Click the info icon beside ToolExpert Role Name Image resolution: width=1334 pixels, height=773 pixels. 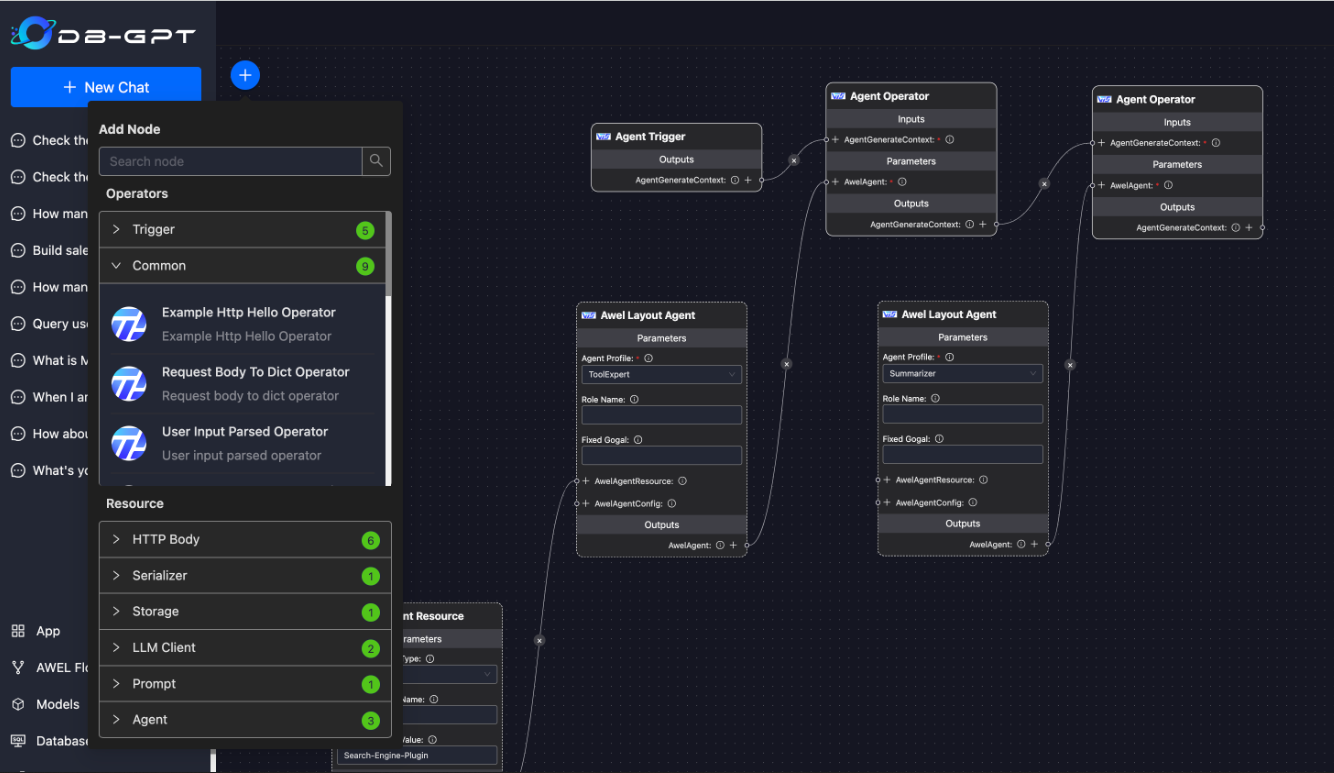pos(634,399)
